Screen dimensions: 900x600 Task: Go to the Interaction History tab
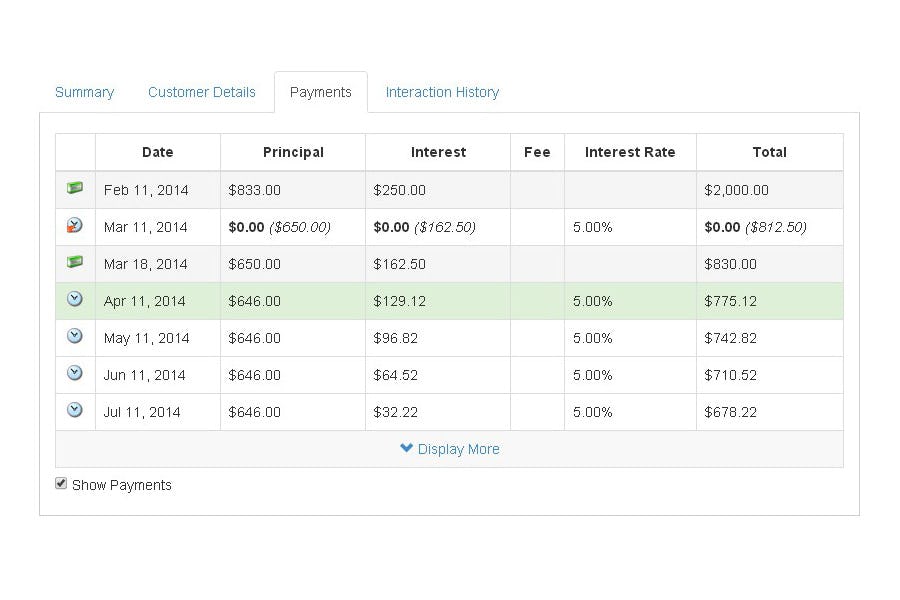(x=442, y=92)
